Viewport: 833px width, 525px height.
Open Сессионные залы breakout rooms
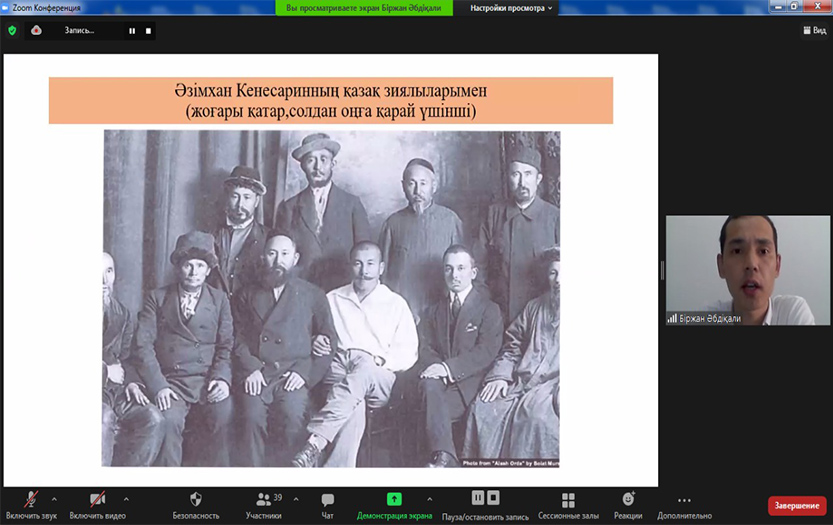pos(568,500)
